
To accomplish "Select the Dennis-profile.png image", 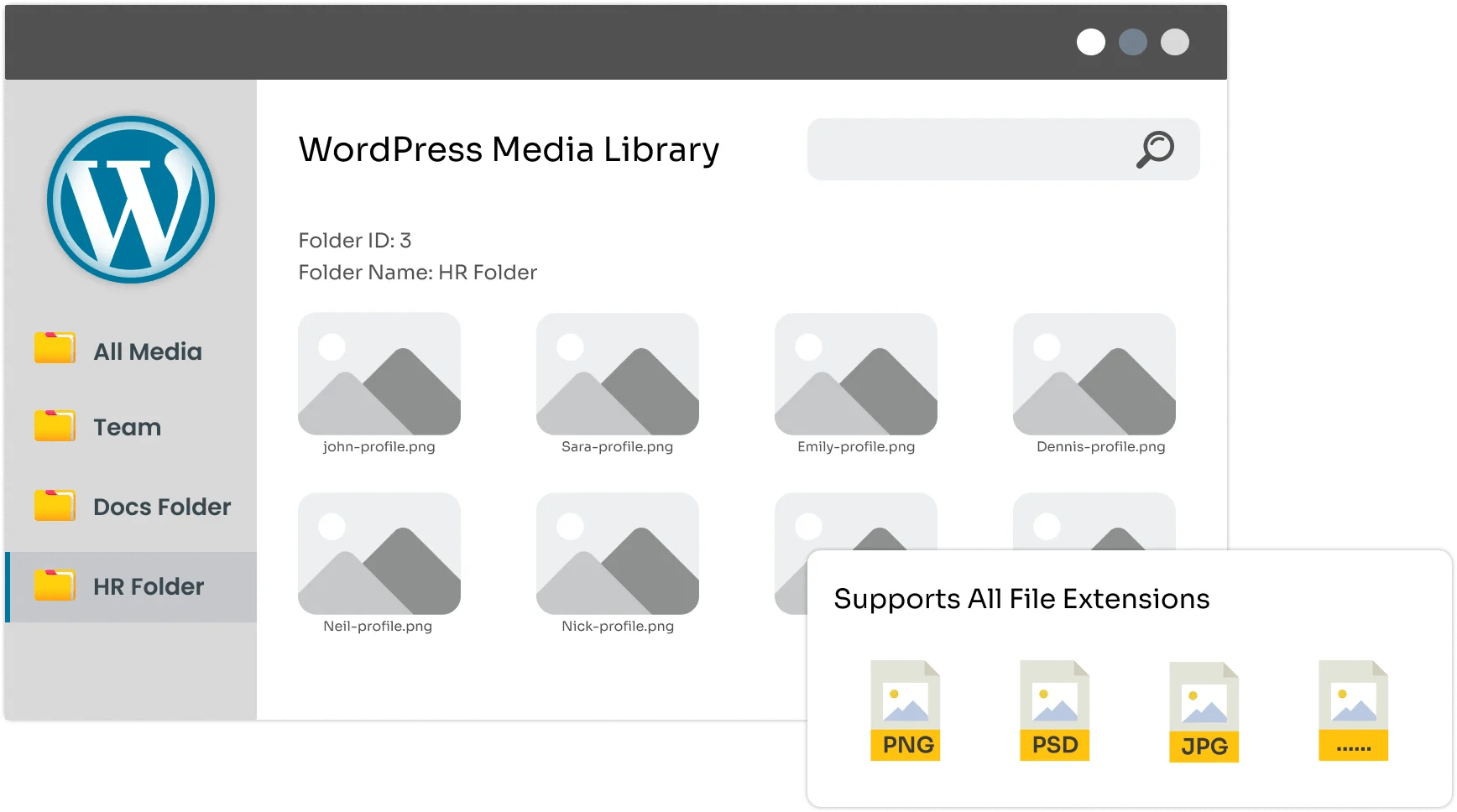I will pyautogui.click(x=1094, y=374).
